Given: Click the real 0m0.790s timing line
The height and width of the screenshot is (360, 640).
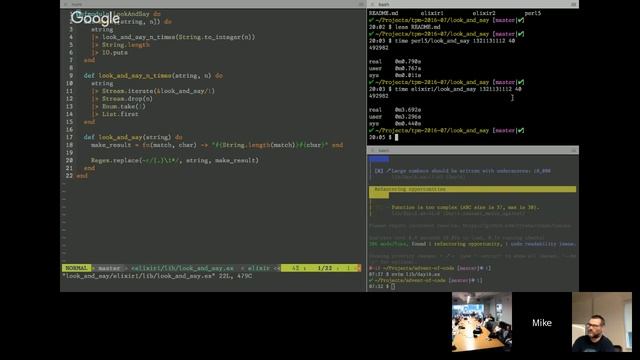Looking at the screenshot, I should (x=395, y=62).
